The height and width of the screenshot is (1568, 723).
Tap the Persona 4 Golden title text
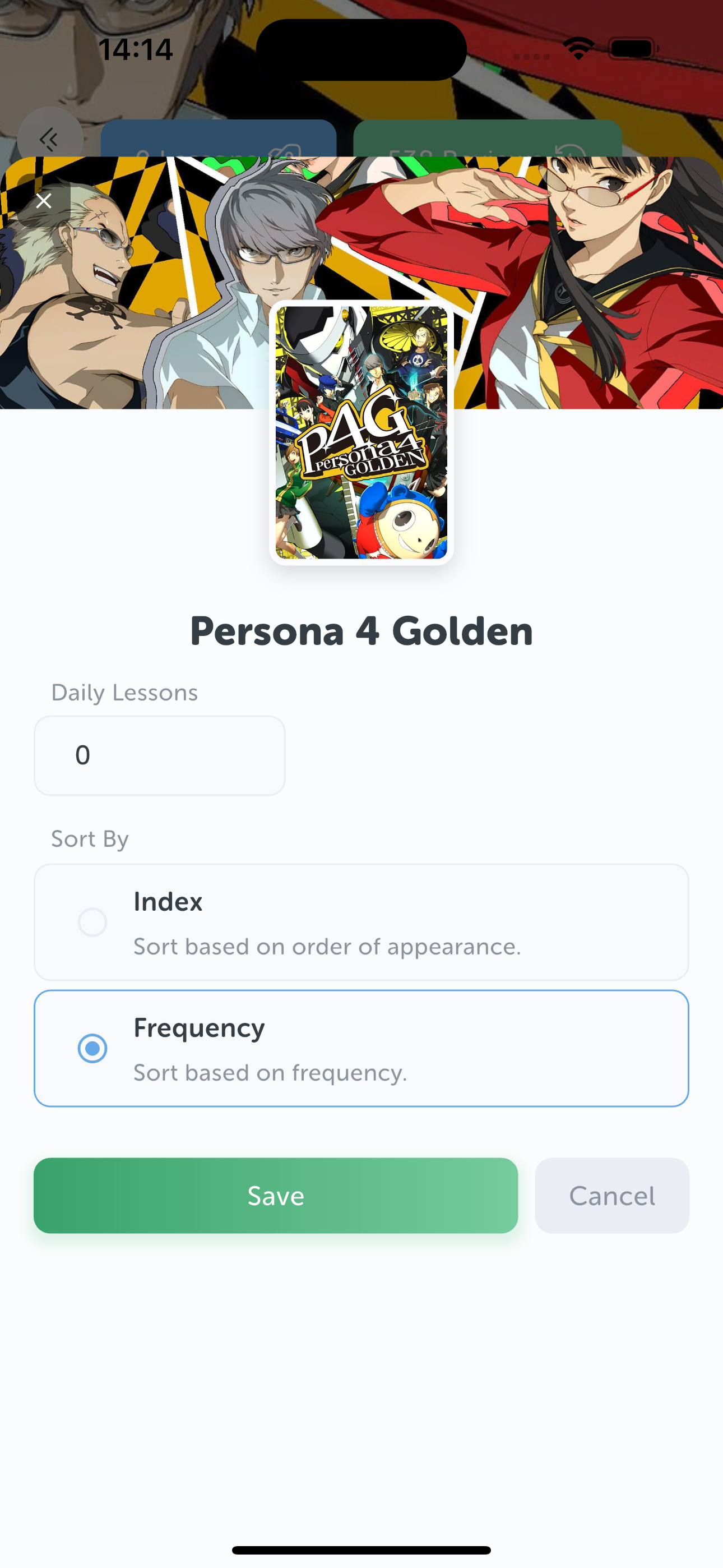[361, 631]
